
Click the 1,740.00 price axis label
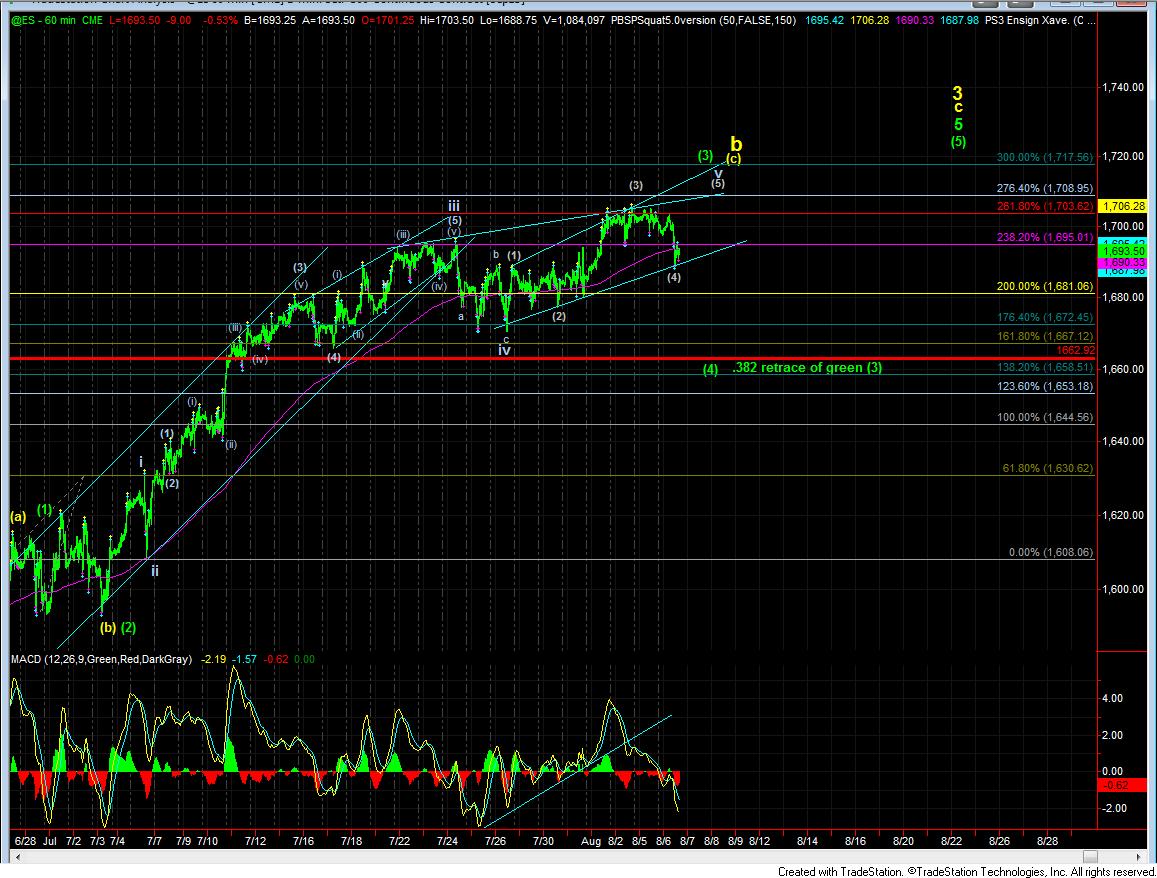click(1122, 87)
